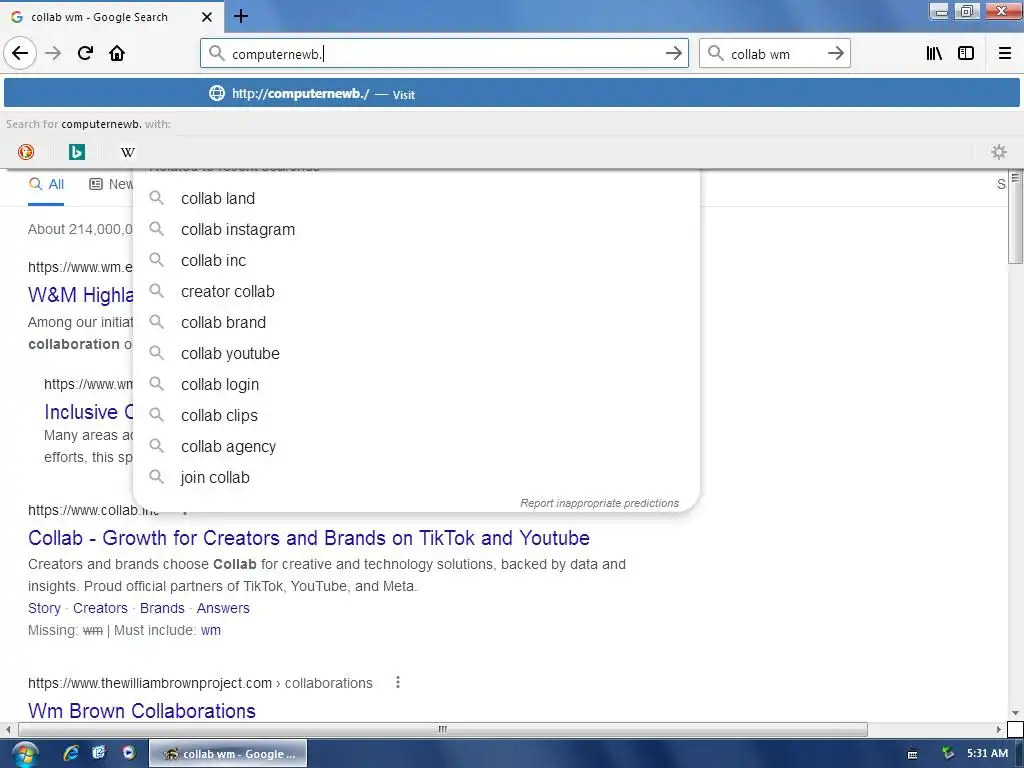1024x768 pixels.
Task: Click in the address bar text field
Action: [444, 54]
